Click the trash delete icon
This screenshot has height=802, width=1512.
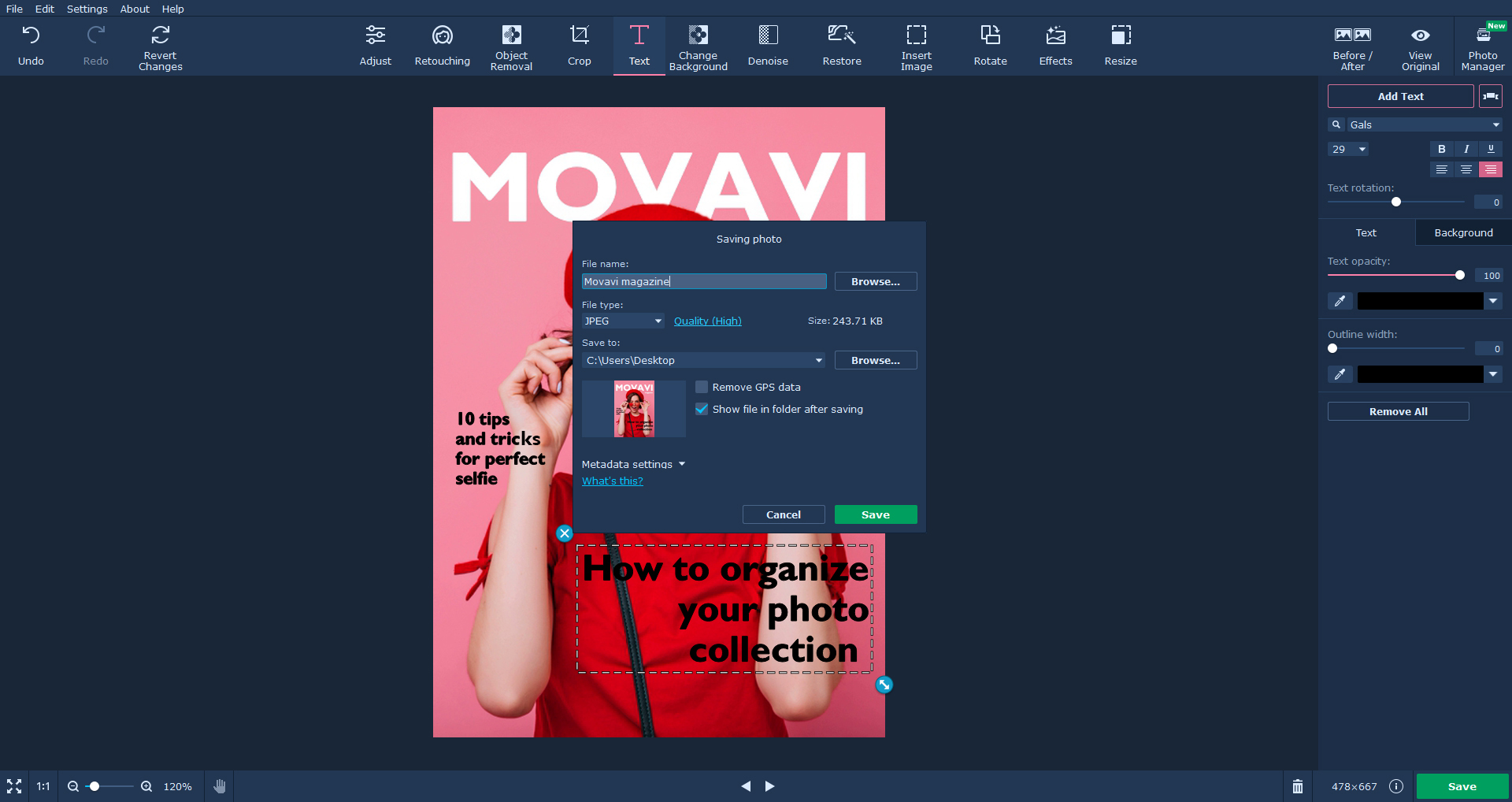click(1298, 786)
